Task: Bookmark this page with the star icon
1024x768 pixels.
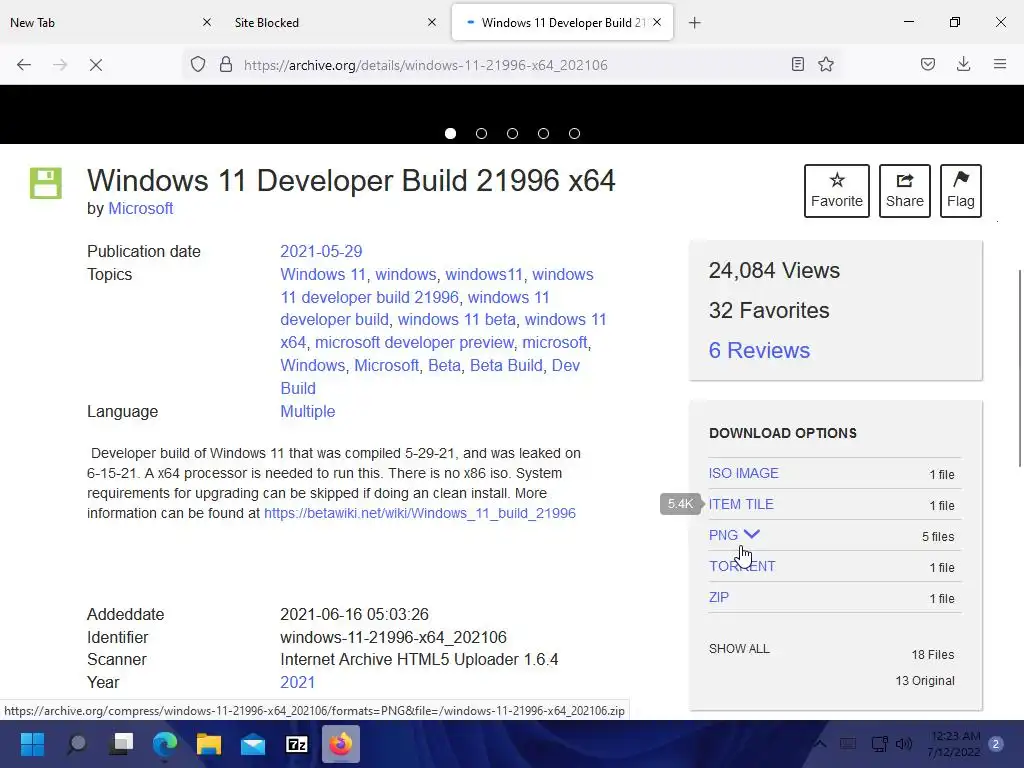Action: click(826, 64)
